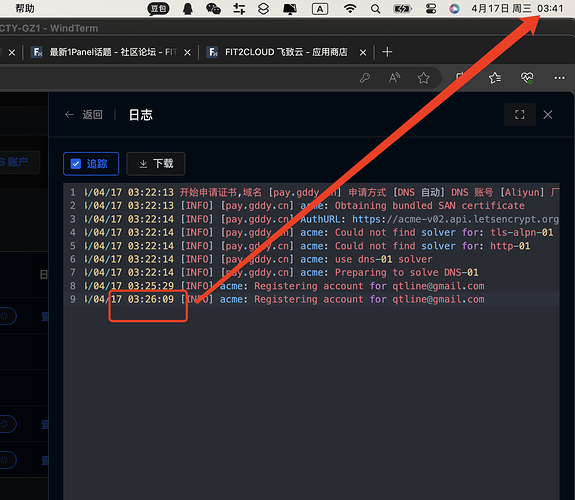The image size is (575, 500).
Task: Activate the read aloud icon
Action: 394,78
